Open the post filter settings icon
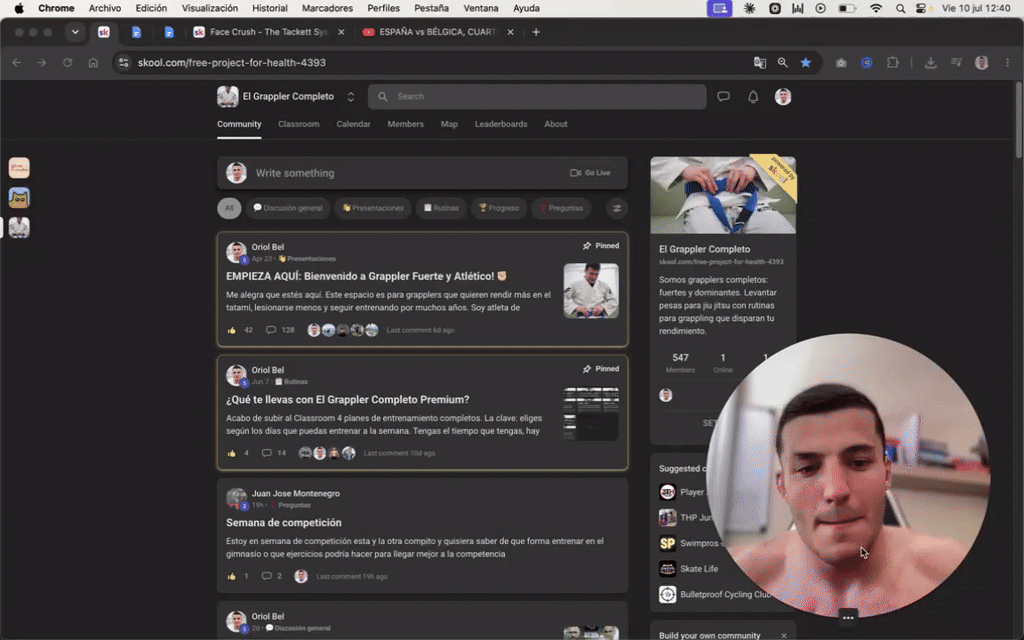The image size is (1024, 640). coord(616,208)
